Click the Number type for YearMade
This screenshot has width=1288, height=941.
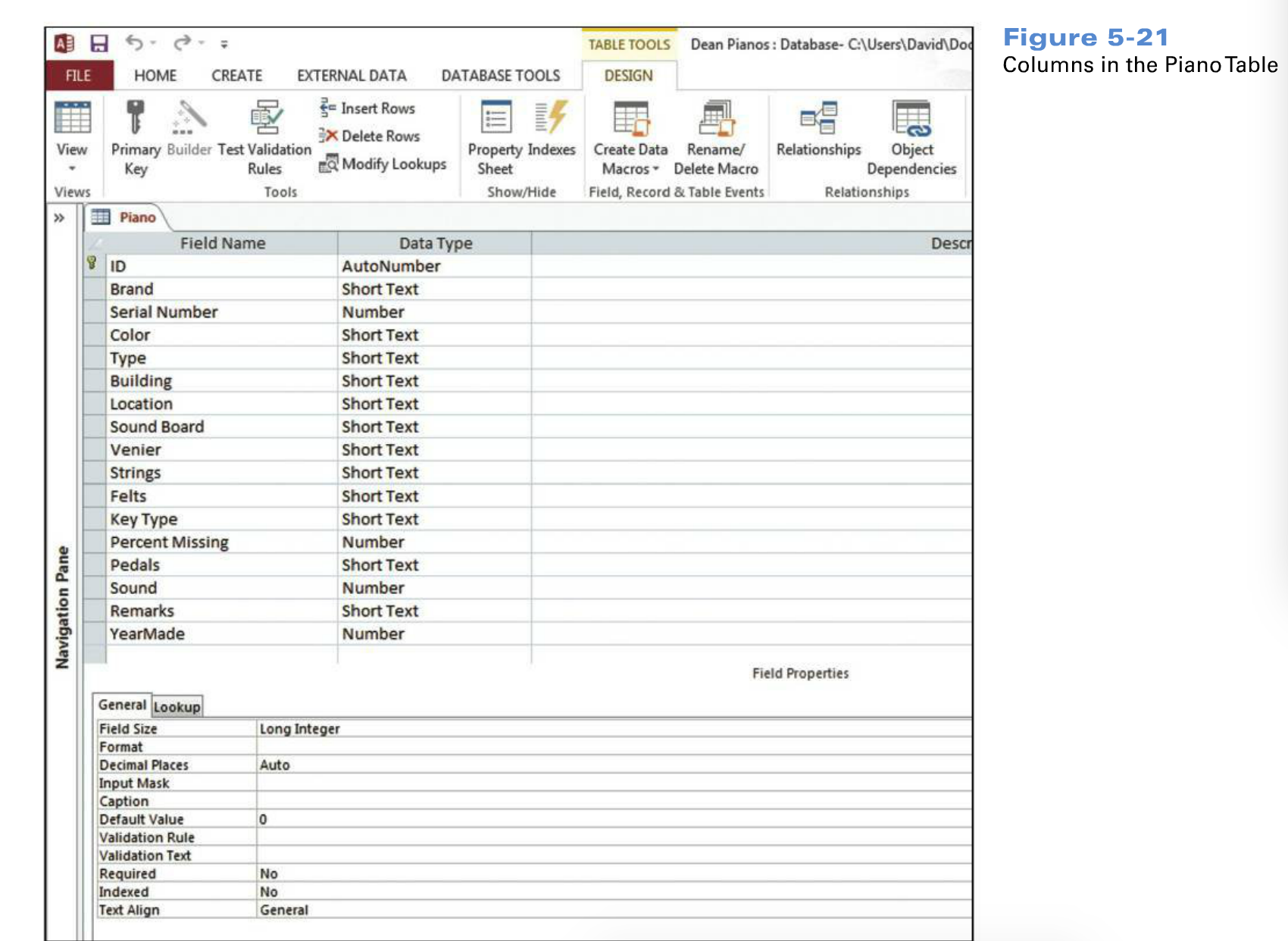click(x=434, y=634)
